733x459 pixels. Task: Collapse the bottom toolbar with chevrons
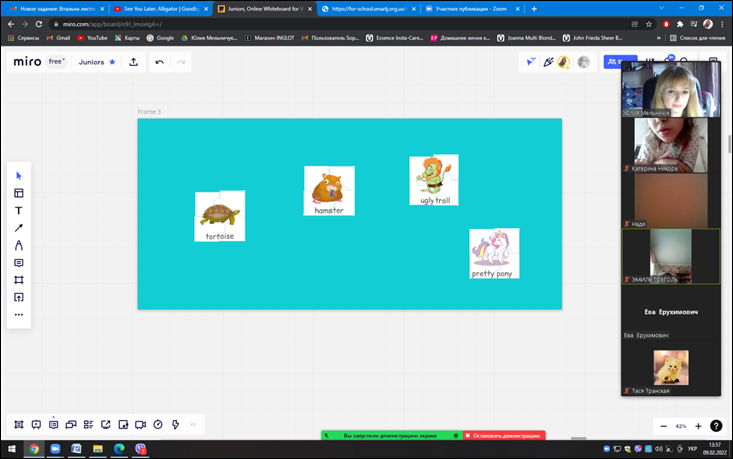tap(193, 425)
